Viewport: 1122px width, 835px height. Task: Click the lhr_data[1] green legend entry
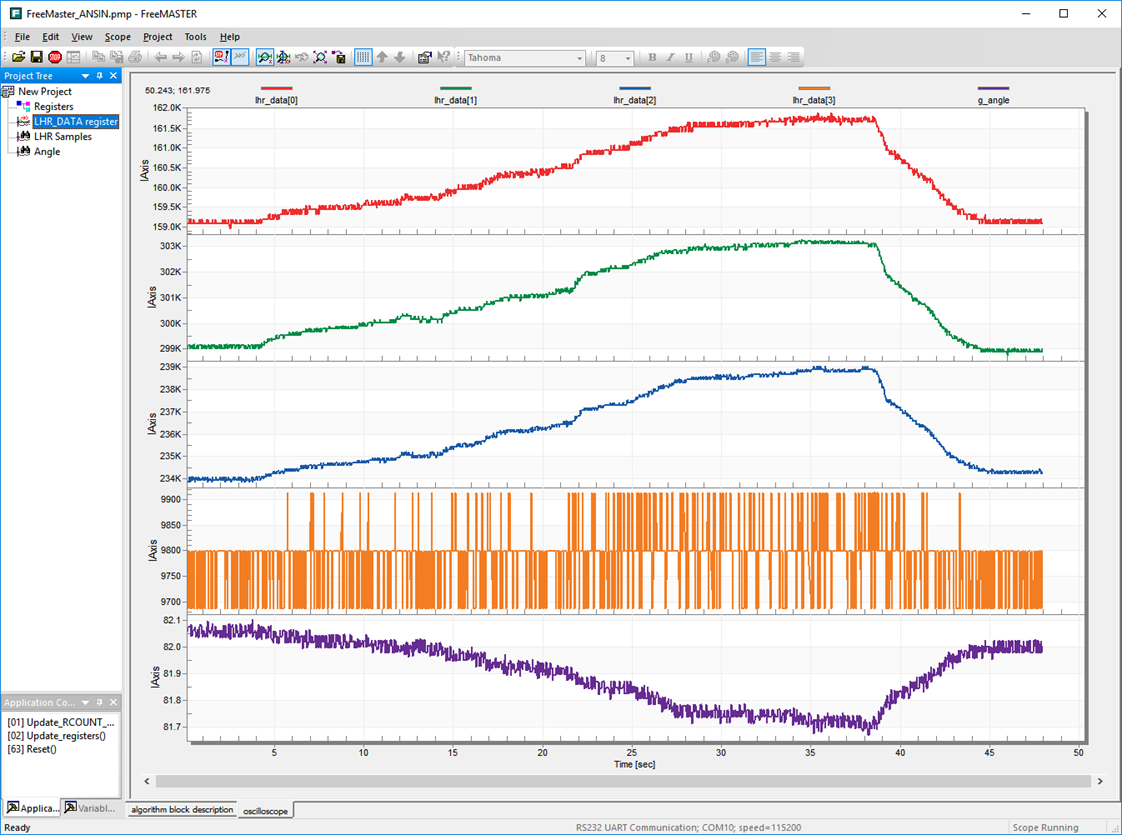(x=455, y=95)
